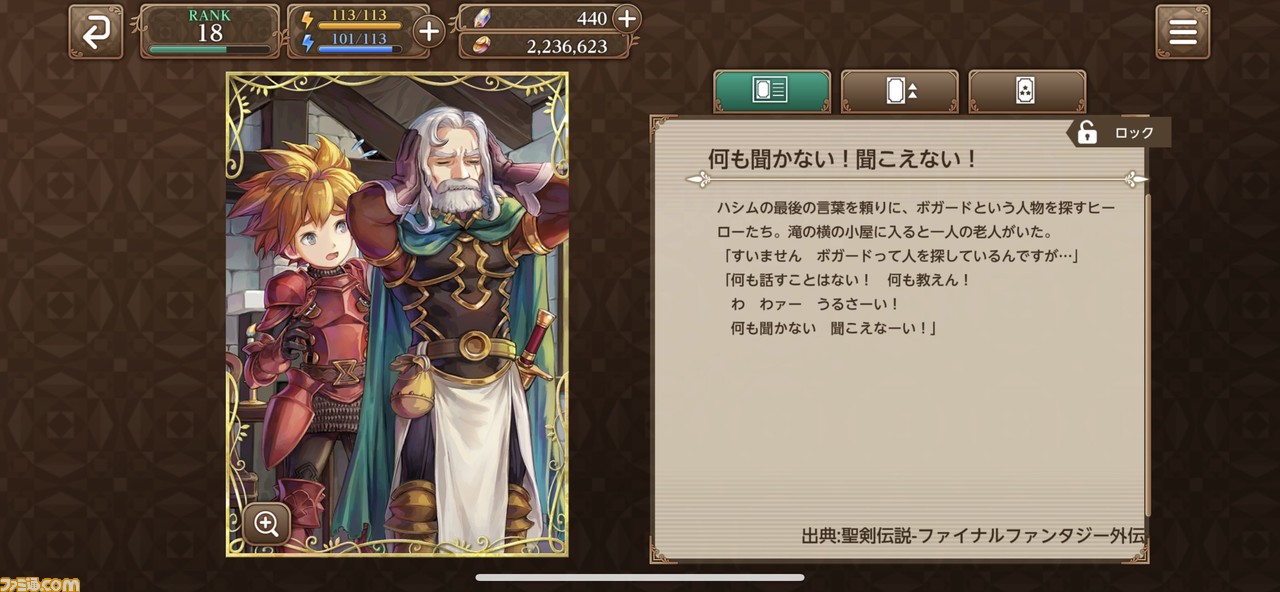Add stamina with the plus button
The image size is (1280, 592).
428,32
